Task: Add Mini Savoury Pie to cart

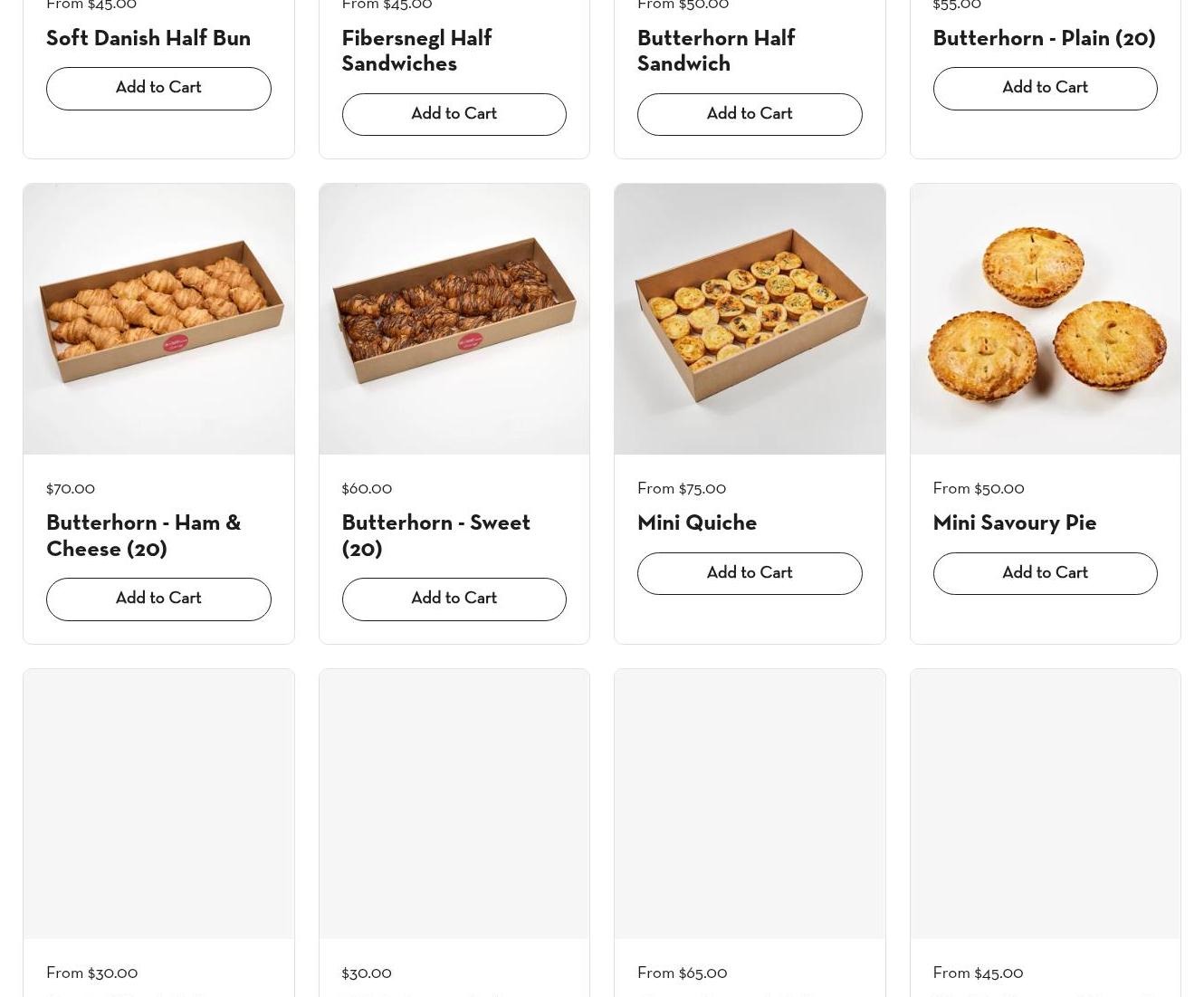Action: (x=1045, y=573)
